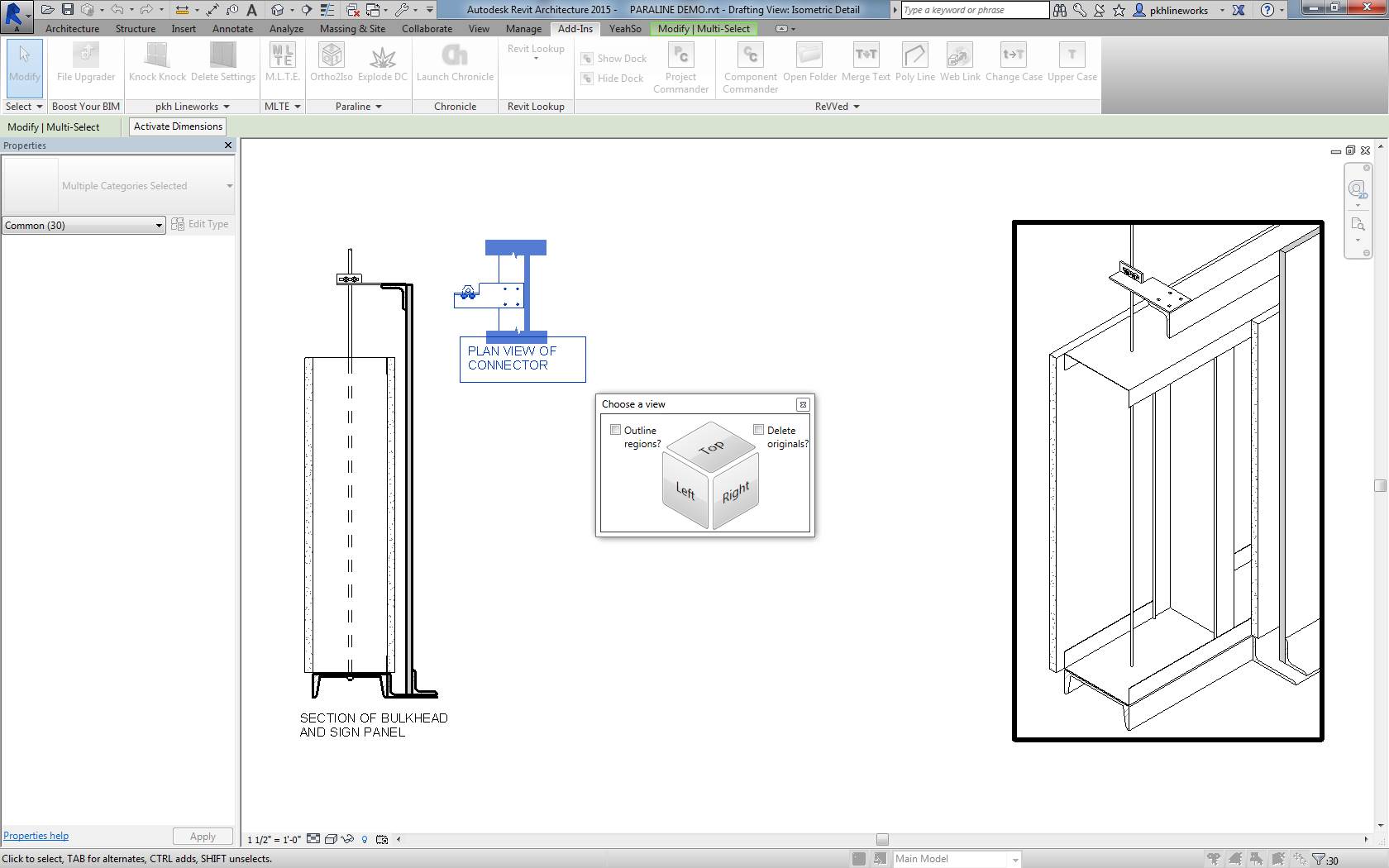The width and height of the screenshot is (1389, 868).
Task: Open the Architecture ribbon tab
Action: pos(72,29)
